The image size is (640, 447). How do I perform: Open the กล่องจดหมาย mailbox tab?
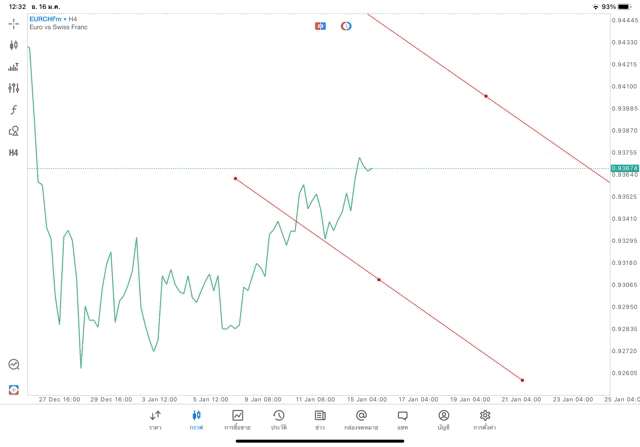point(361,420)
